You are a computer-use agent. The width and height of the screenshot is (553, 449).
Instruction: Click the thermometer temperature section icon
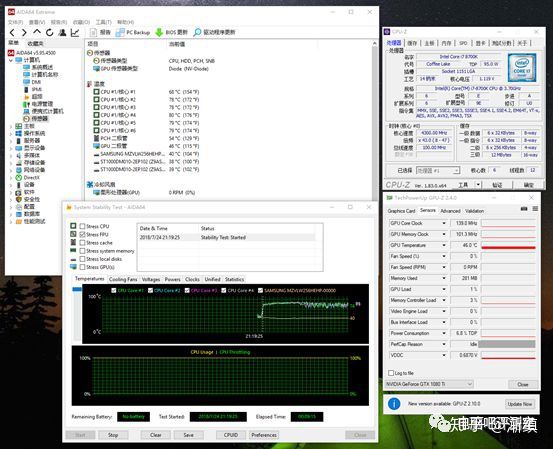tap(90, 84)
